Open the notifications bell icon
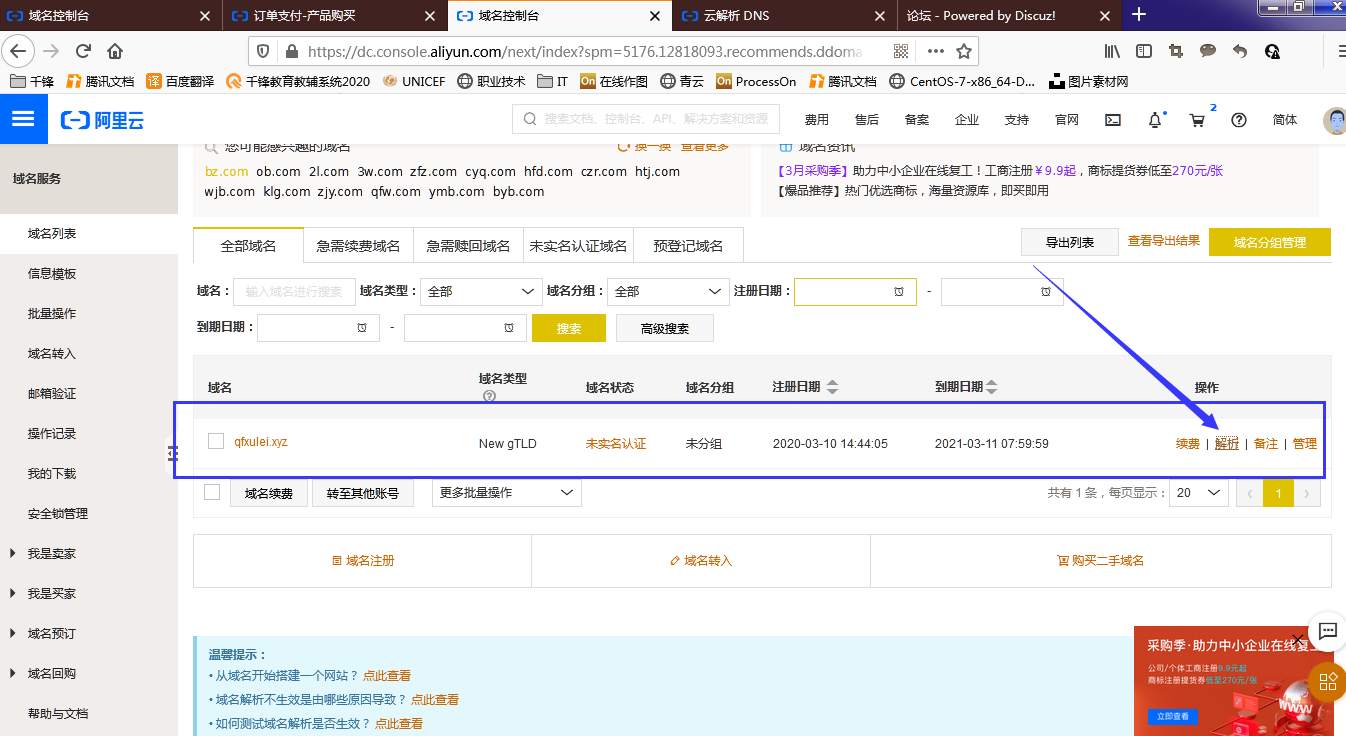 coord(1155,120)
